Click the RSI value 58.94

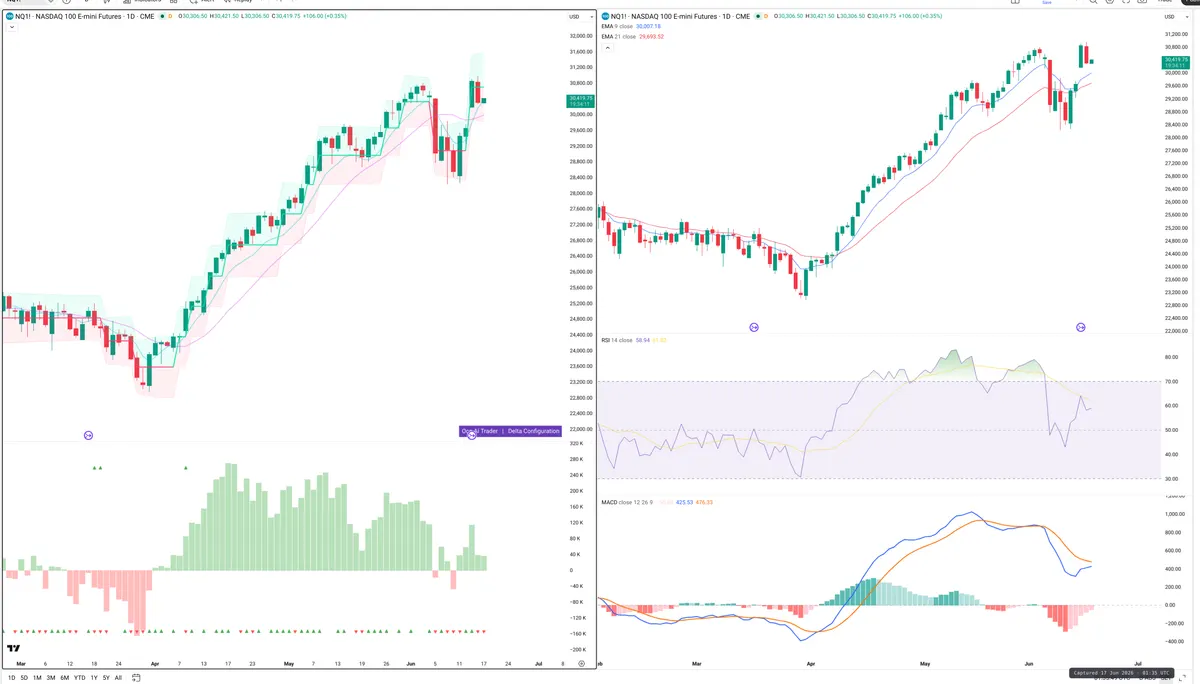pyautogui.click(x=643, y=340)
